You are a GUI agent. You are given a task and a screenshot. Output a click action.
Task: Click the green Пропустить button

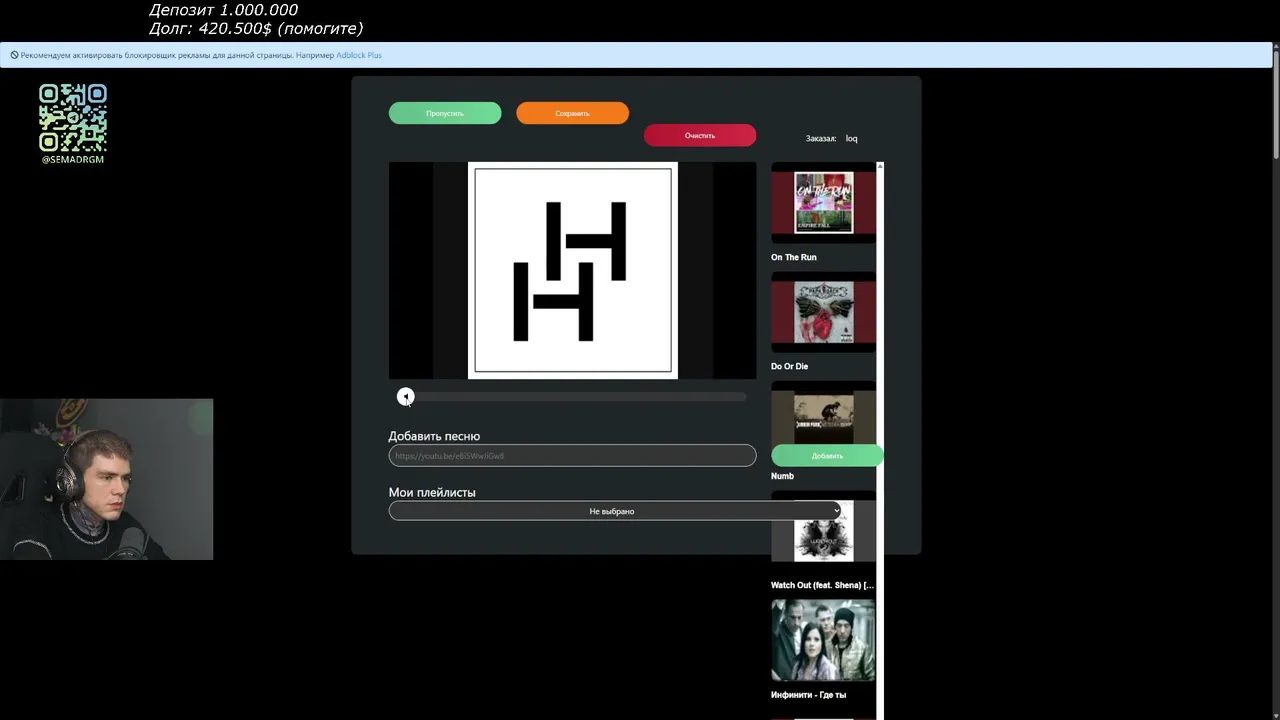coord(445,113)
